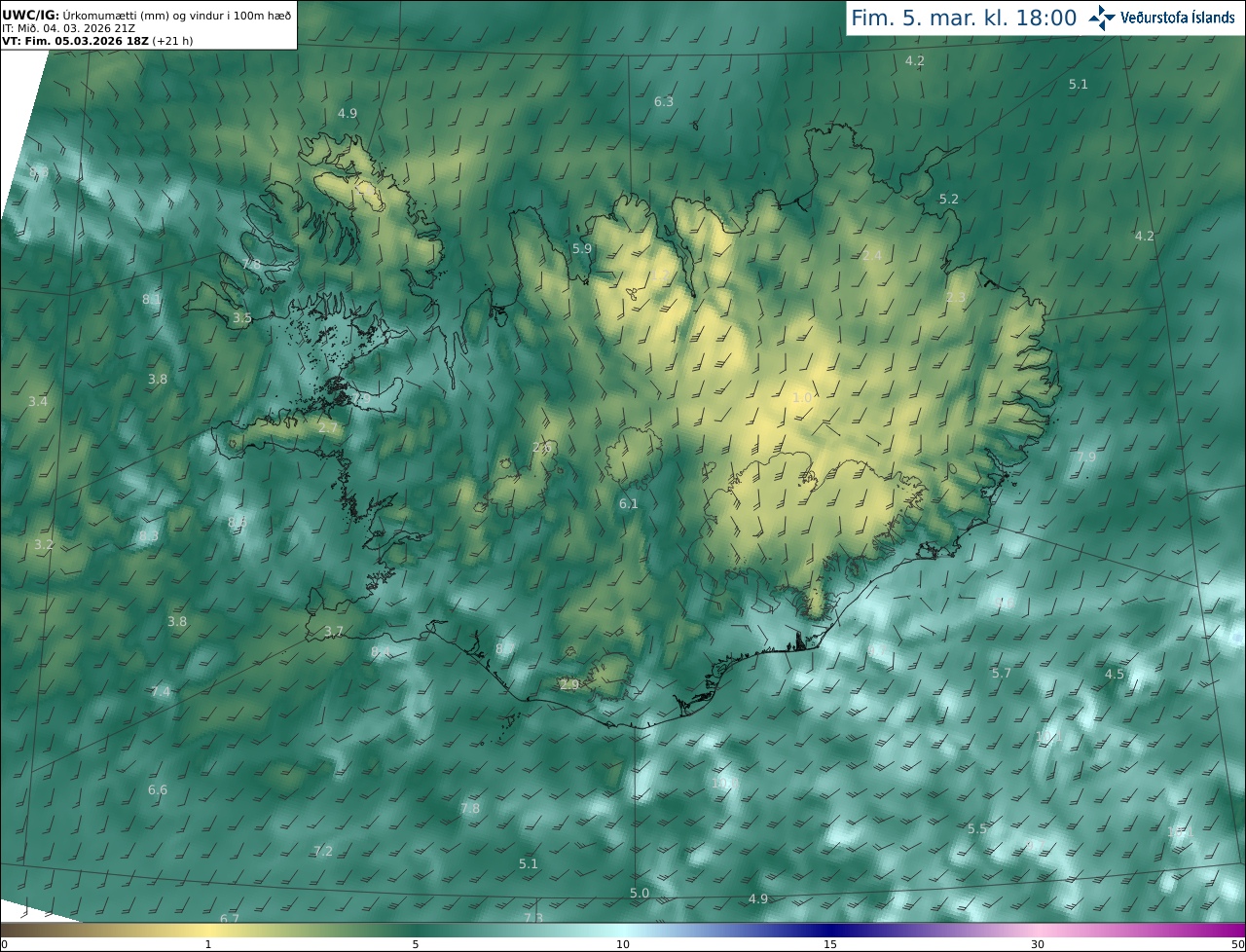Click the '2.9' value on the south coast
Screen dimensions: 1246x952
click(x=569, y=684)
